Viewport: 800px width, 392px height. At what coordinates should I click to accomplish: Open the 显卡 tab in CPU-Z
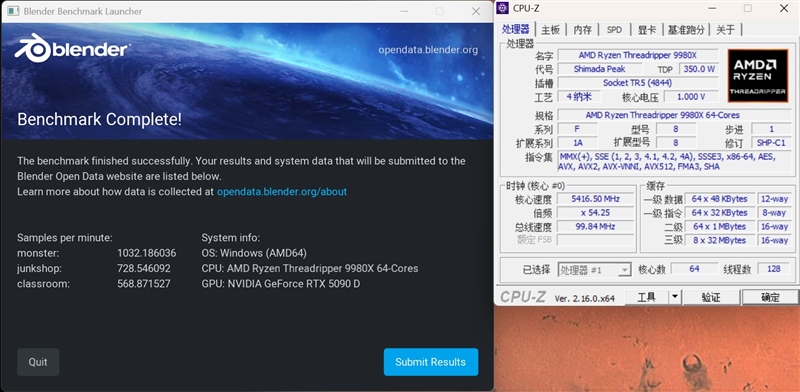pyautogui.click(x=646, y=30)
